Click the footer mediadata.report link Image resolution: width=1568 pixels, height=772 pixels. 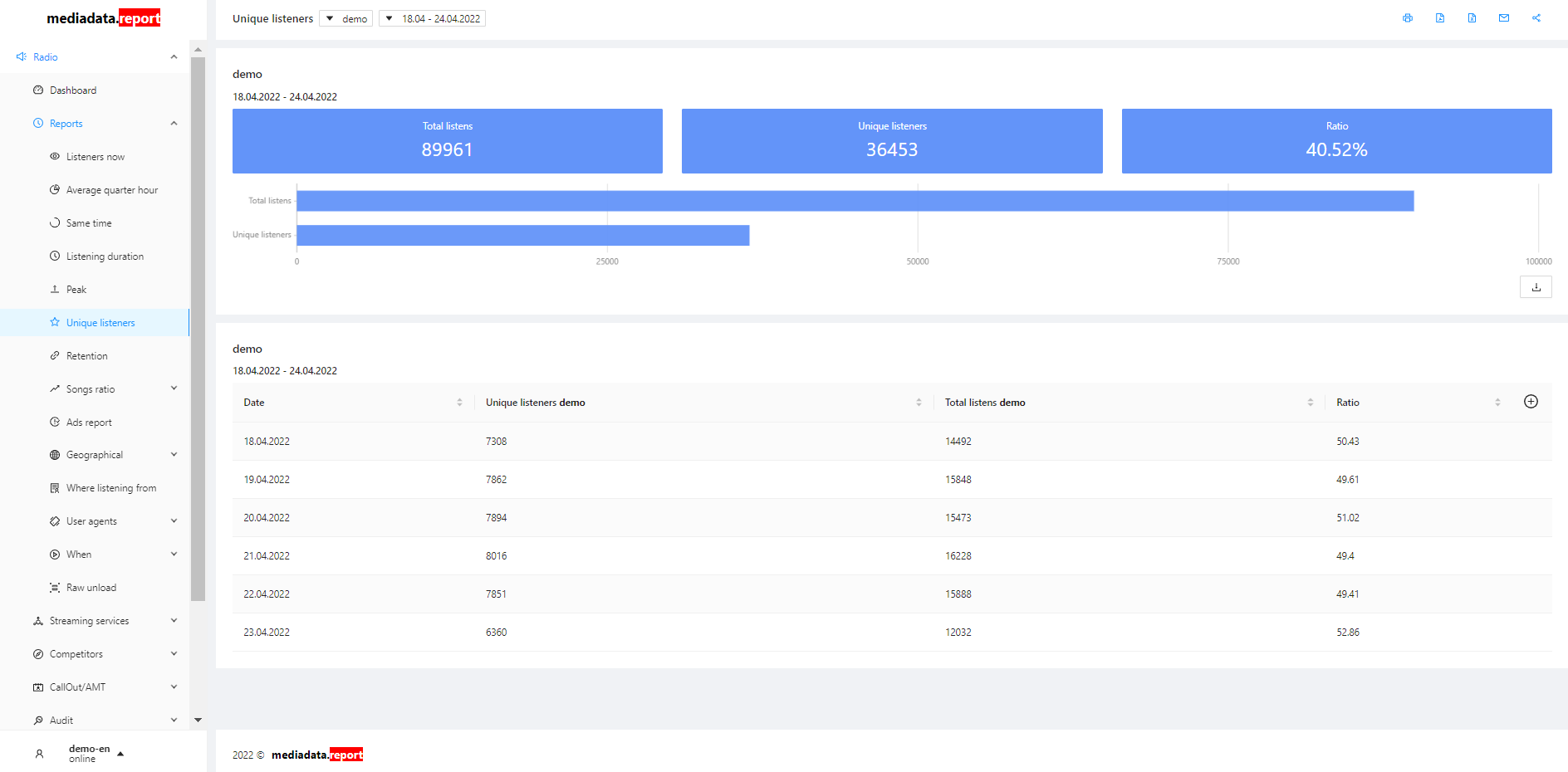tap(317, 755)
